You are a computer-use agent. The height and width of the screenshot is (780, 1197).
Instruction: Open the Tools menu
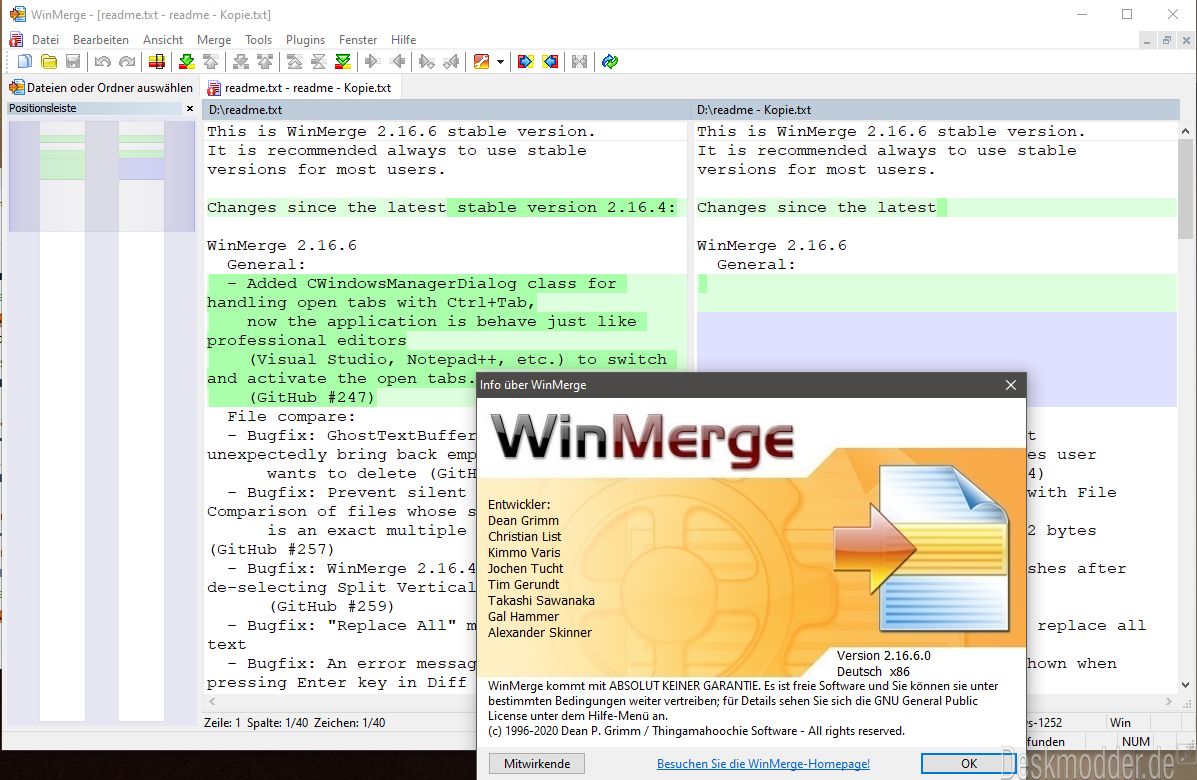258,40
